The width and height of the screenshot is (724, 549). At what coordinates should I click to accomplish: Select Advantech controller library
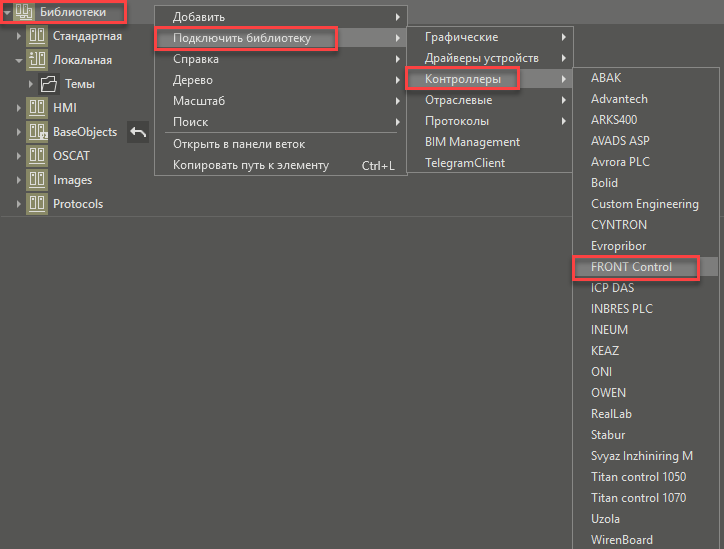pos(646,99)
